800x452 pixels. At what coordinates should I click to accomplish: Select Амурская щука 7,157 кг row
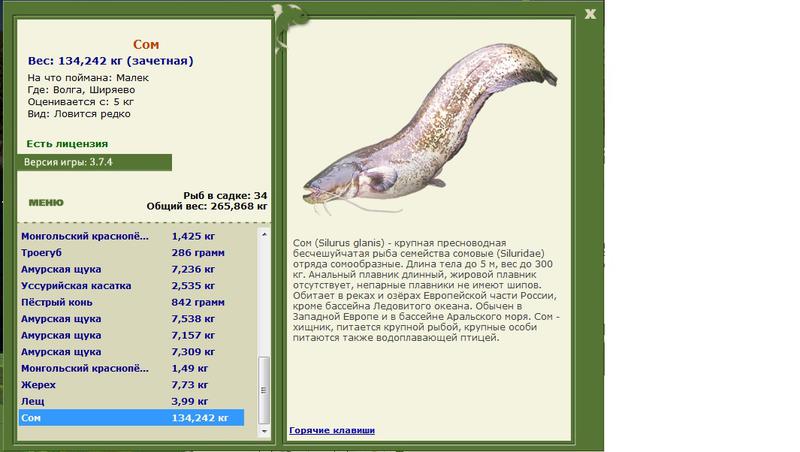point(132,335)
